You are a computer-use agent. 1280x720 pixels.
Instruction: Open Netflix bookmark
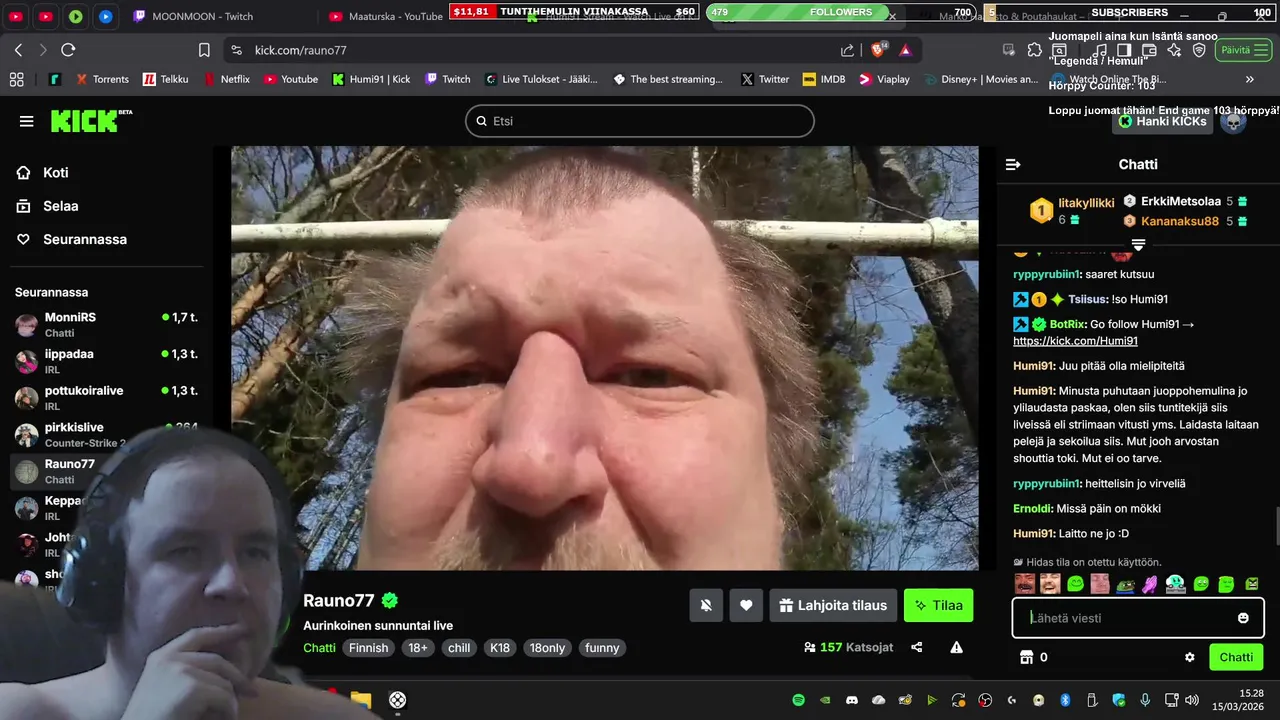tap(226, 79)
